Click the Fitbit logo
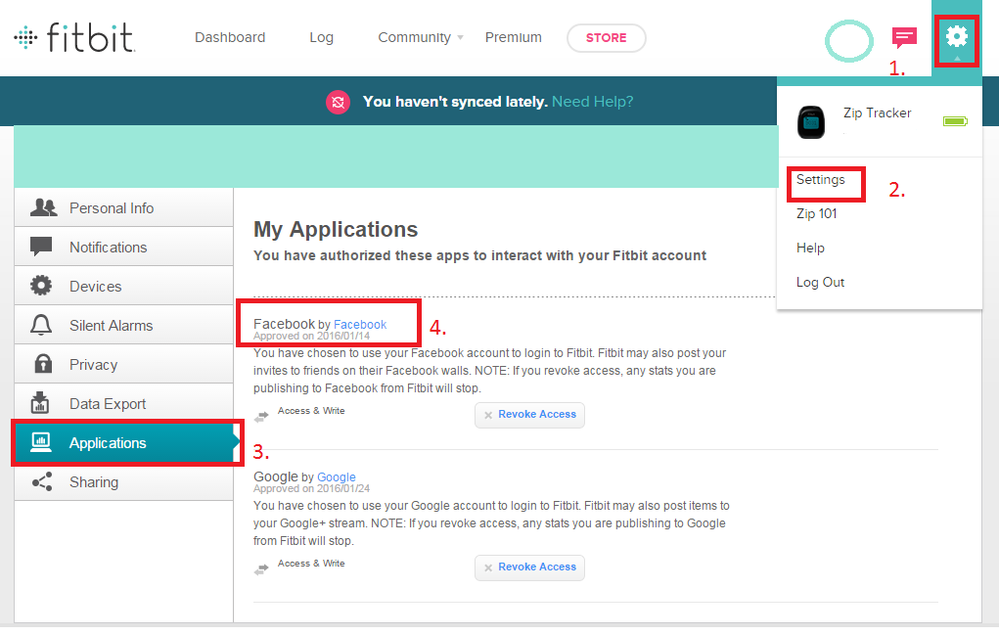999x634 pixels. pyautogui.click(x=74, y=38)
